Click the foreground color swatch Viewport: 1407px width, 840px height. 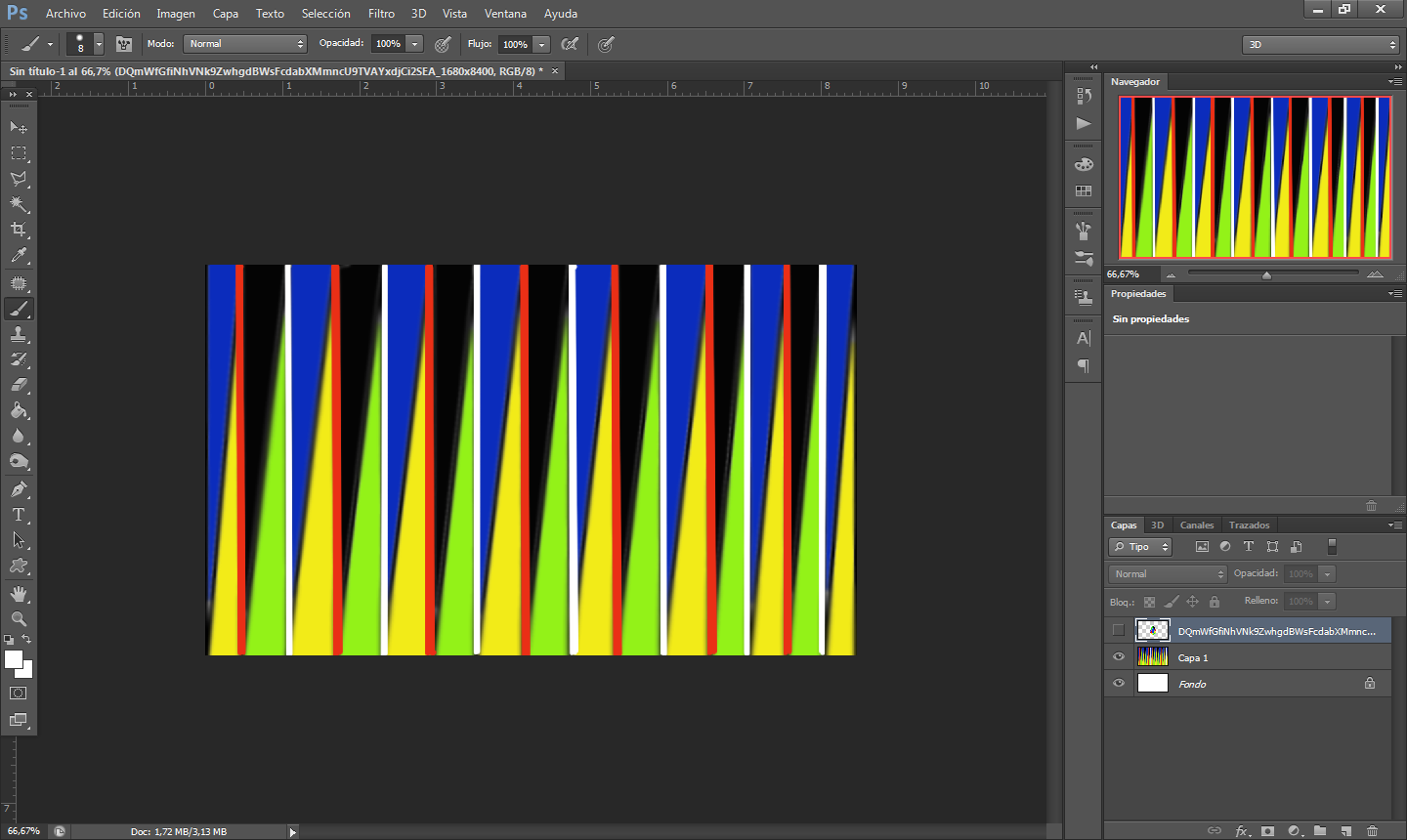point(13,659)
